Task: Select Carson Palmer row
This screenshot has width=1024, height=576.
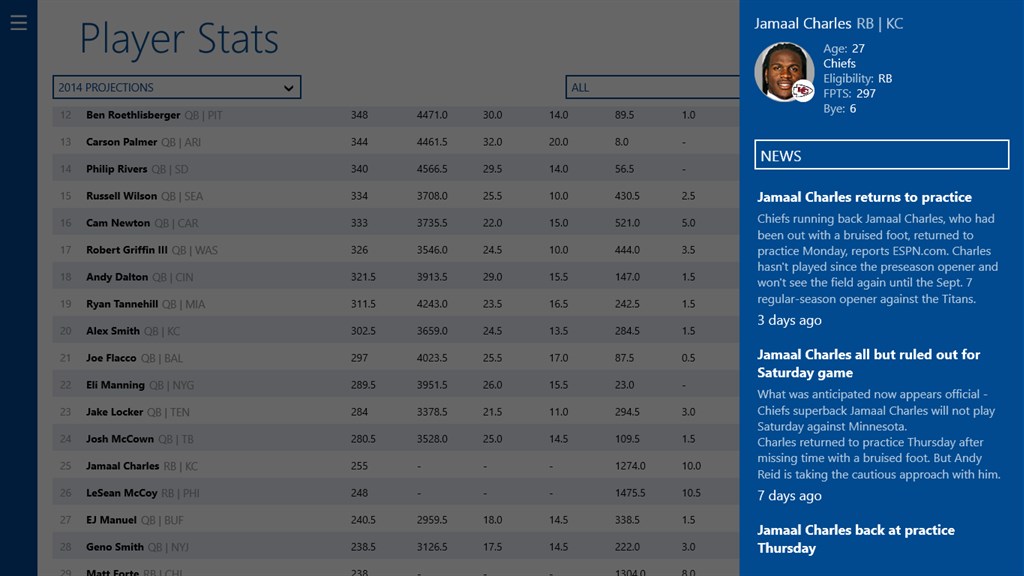Action: point(396,142)
